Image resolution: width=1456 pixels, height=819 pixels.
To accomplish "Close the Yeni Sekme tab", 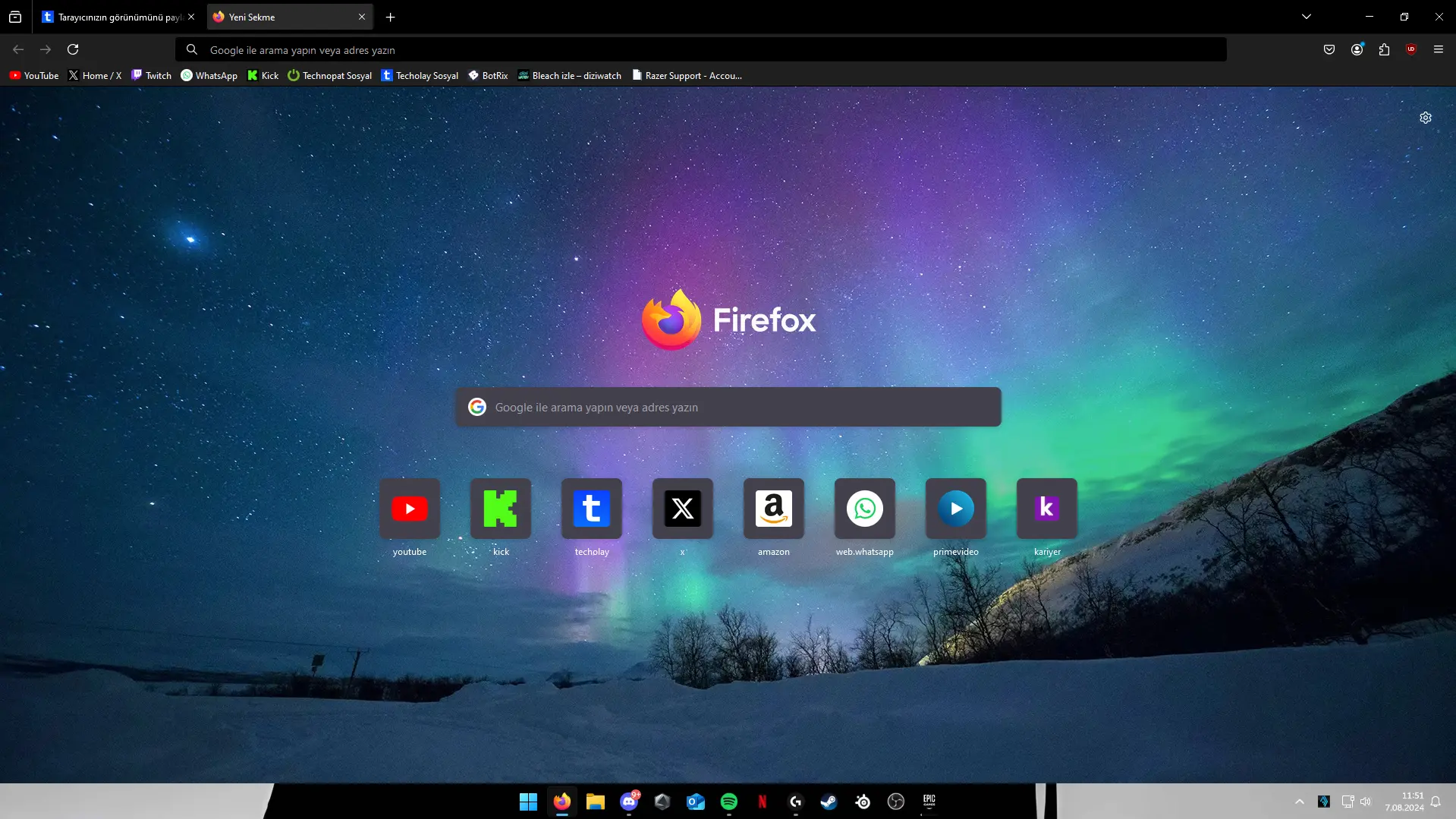I will (362, 17).
